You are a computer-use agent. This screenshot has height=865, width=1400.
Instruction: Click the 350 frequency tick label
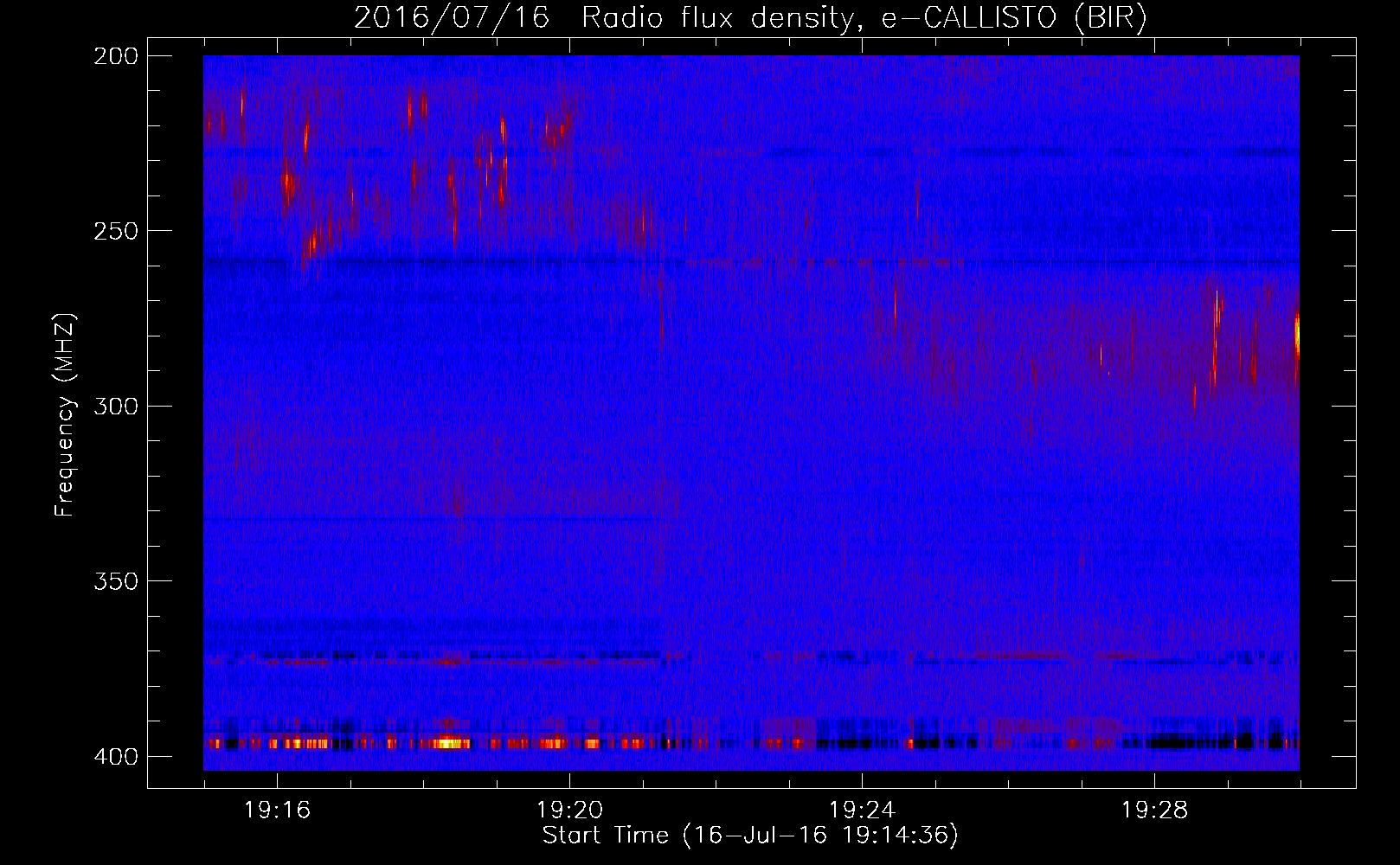(x=116, y=580)
